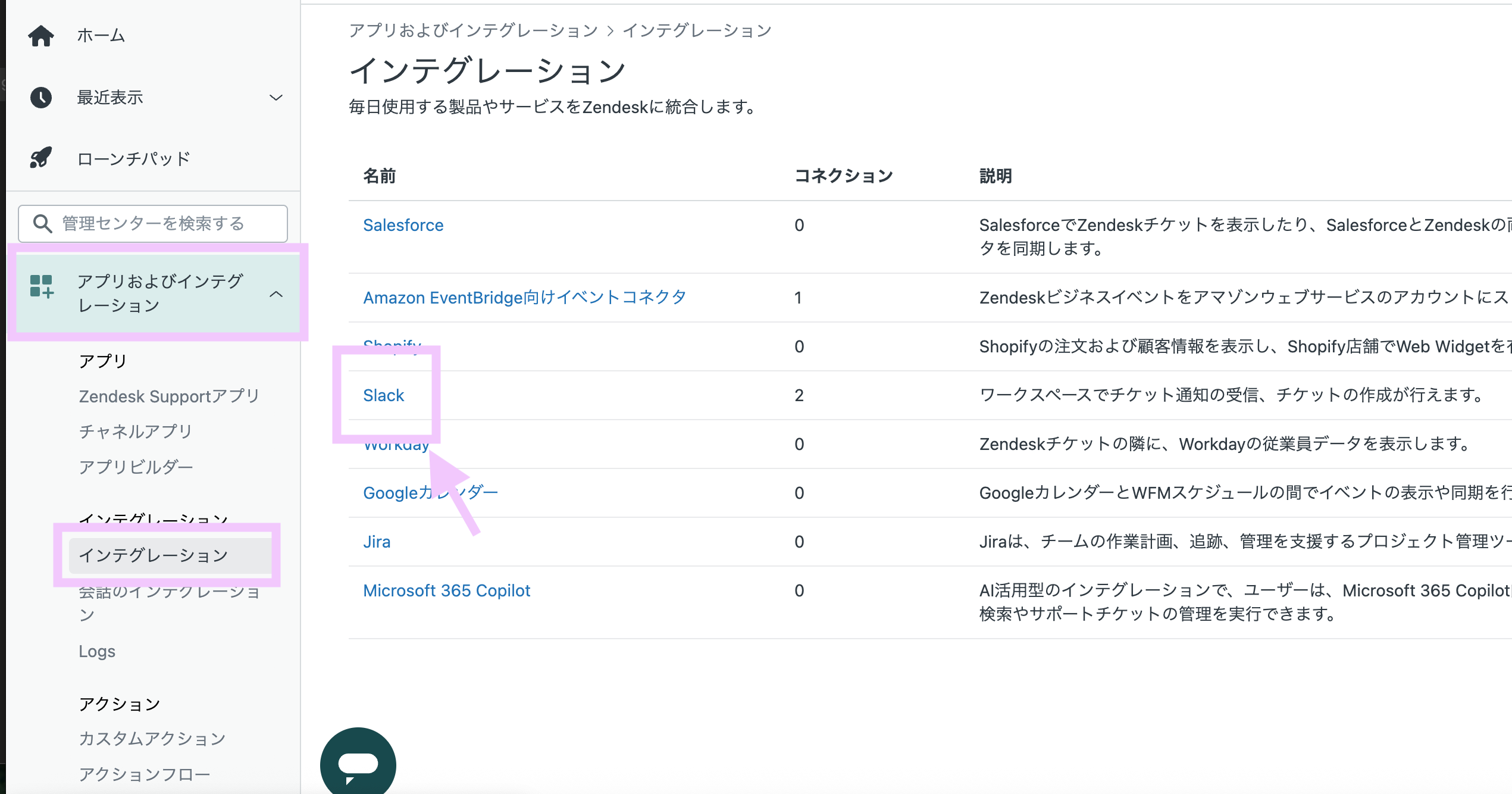Click the Apps and Integrations grid icon

(x=42, y=286)
